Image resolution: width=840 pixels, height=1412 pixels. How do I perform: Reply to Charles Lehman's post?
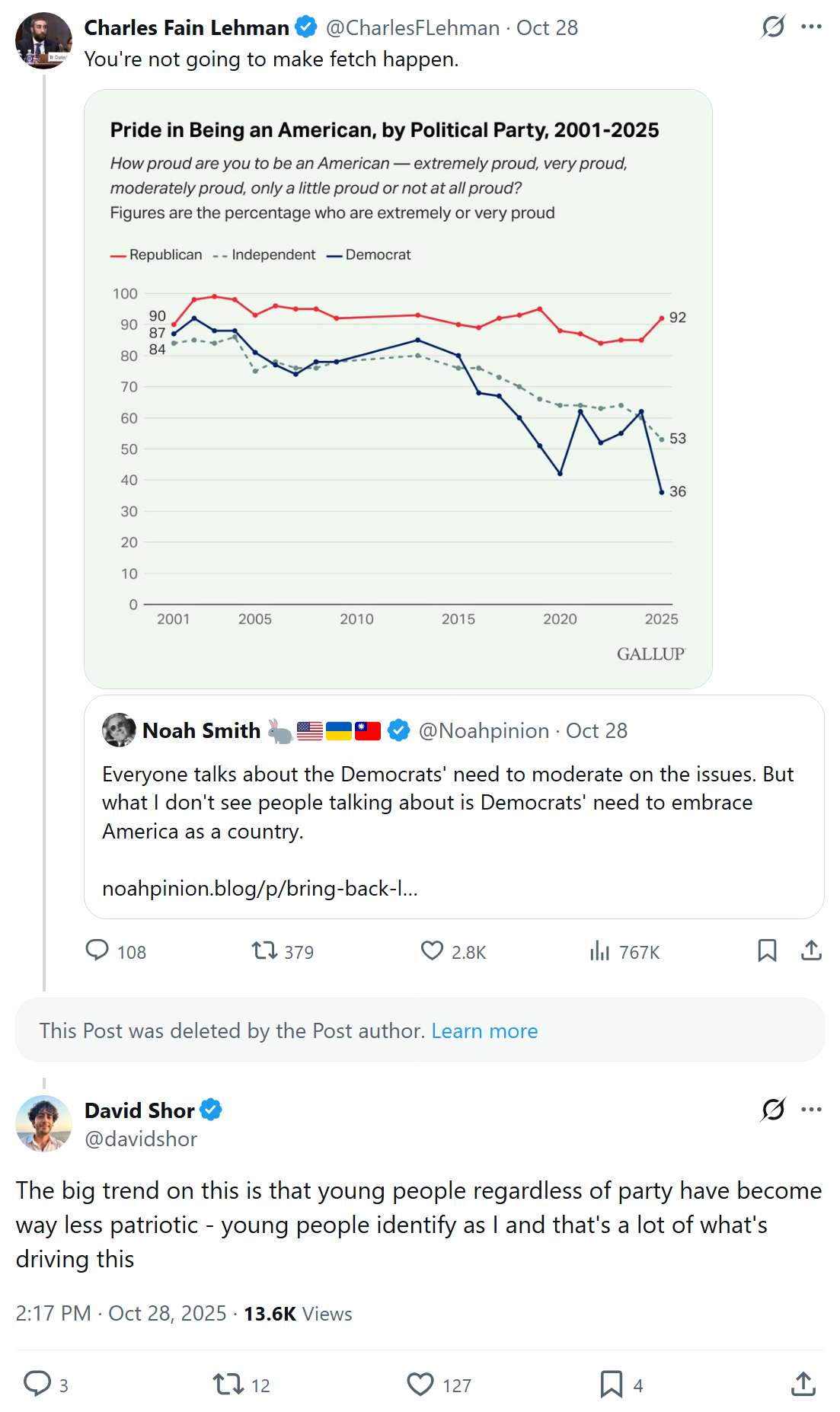click(97, 950)
